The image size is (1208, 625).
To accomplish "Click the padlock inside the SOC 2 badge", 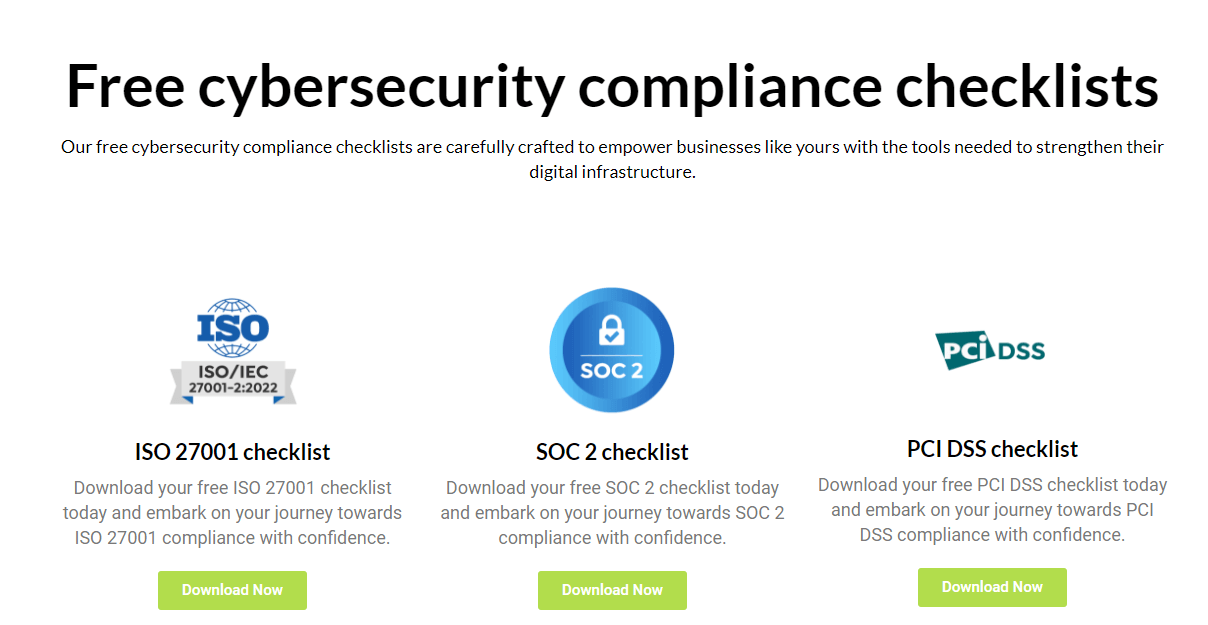I will (x=612, y=330).
